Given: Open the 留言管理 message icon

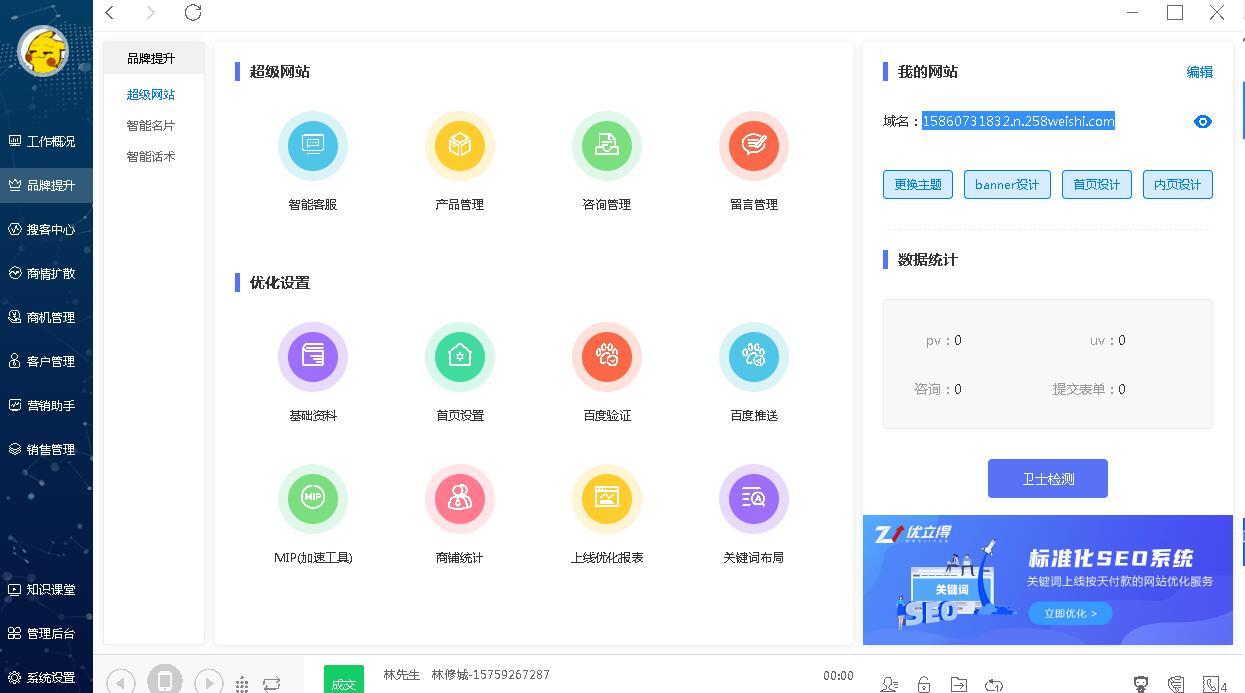Looking at the screenshot, I should pos(754,146).
